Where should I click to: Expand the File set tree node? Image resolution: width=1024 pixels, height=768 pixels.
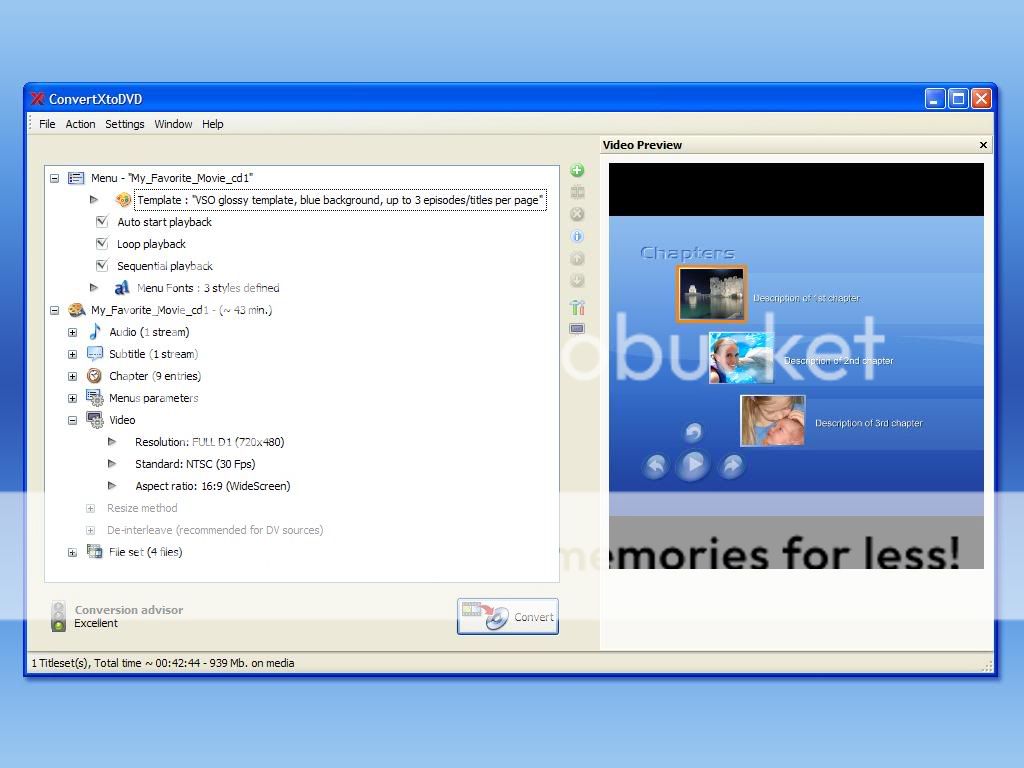pos(72,552)
